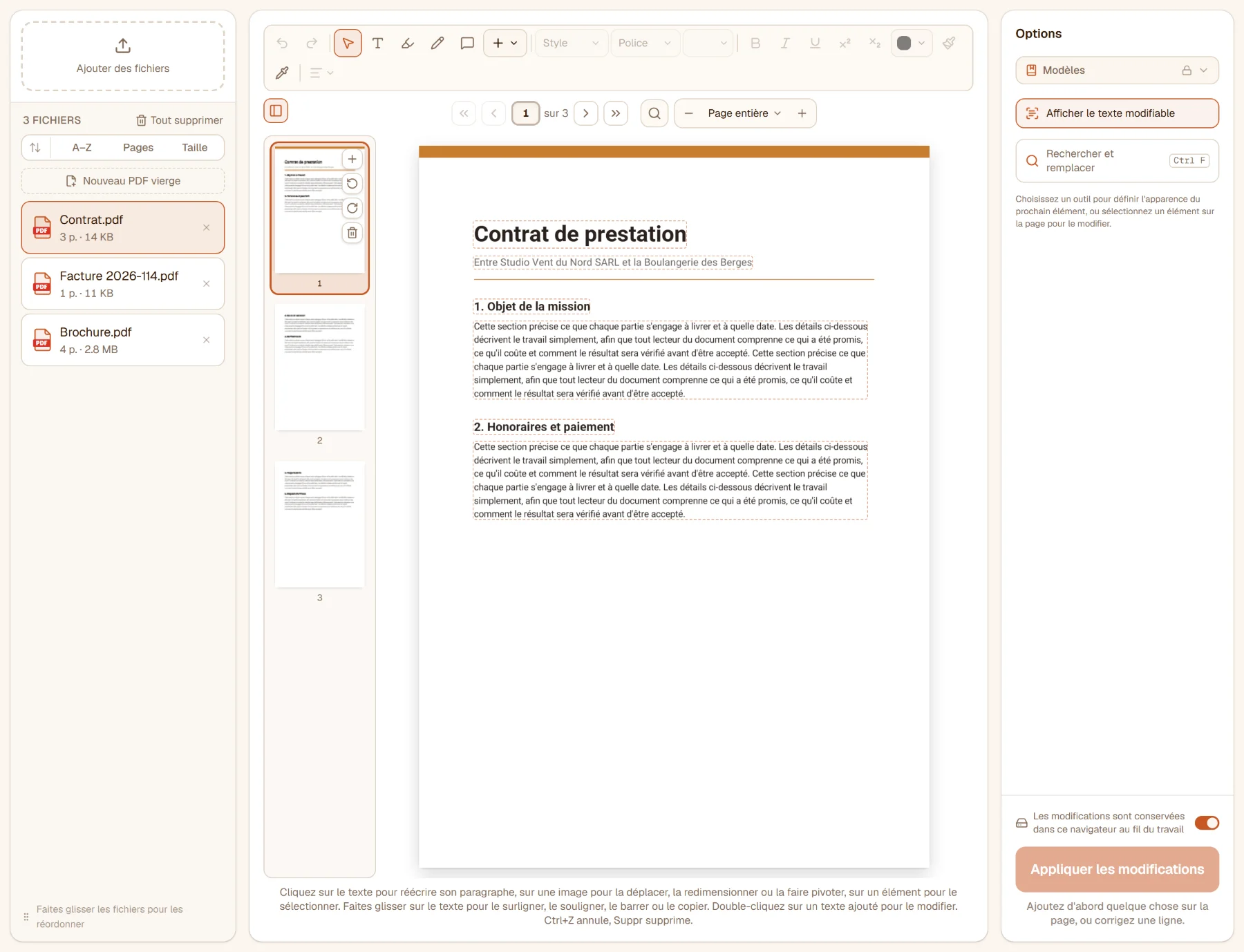
Task: Remove Brochure.pdf from the list
Action: point(207,340)
